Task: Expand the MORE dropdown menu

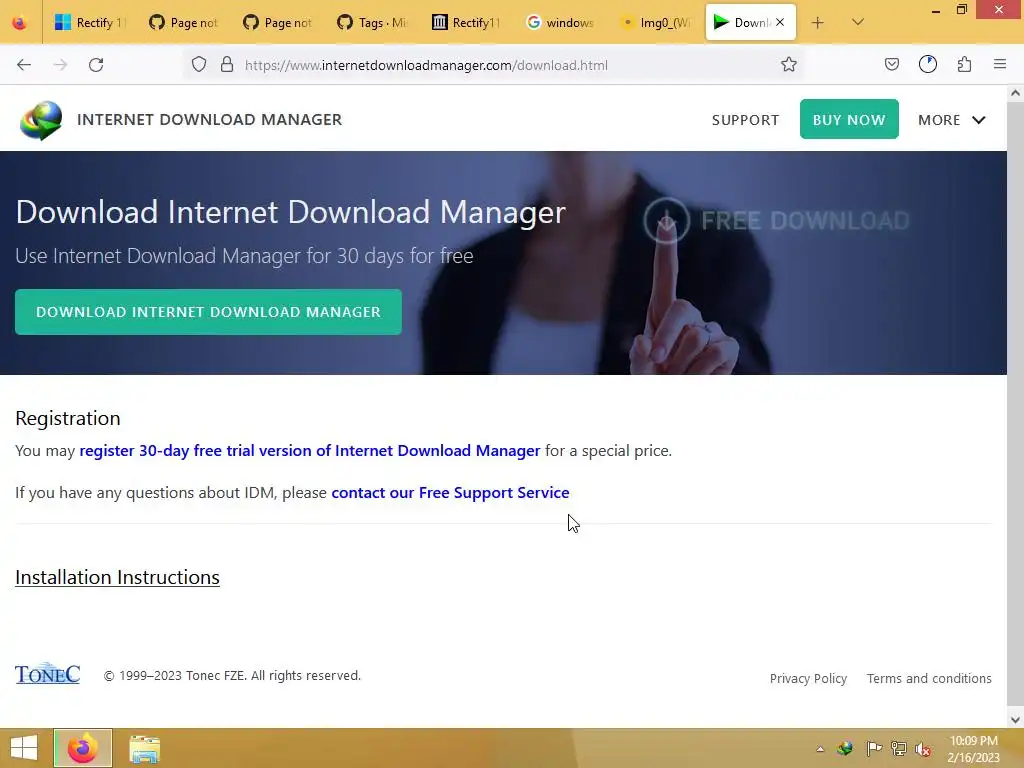Action: (x=952, y=120)
